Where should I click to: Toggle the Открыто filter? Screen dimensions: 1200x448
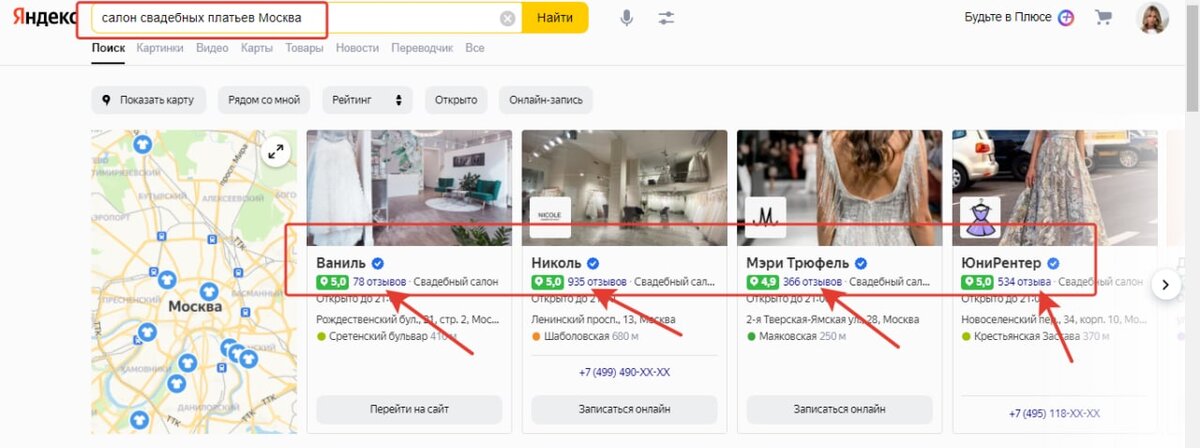point(455,100)
